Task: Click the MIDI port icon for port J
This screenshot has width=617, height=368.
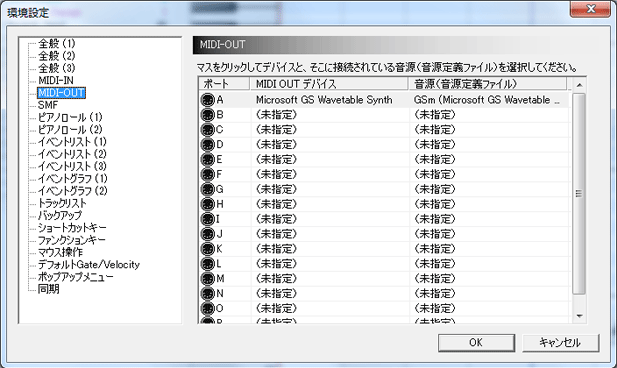Action: pos(207,234)
